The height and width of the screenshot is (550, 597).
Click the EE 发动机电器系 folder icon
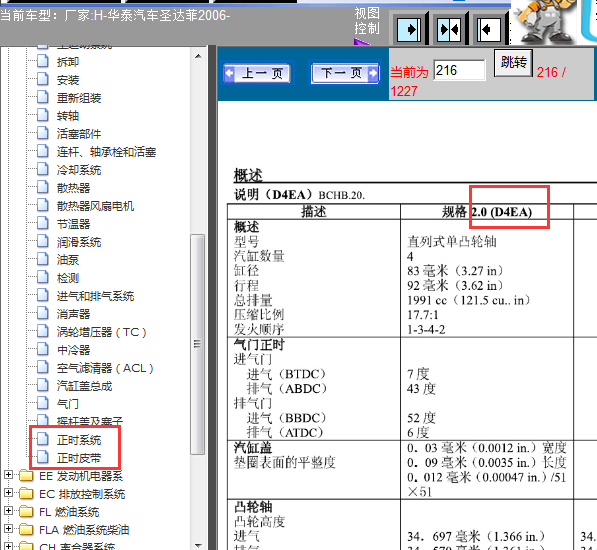pos(26,476)
